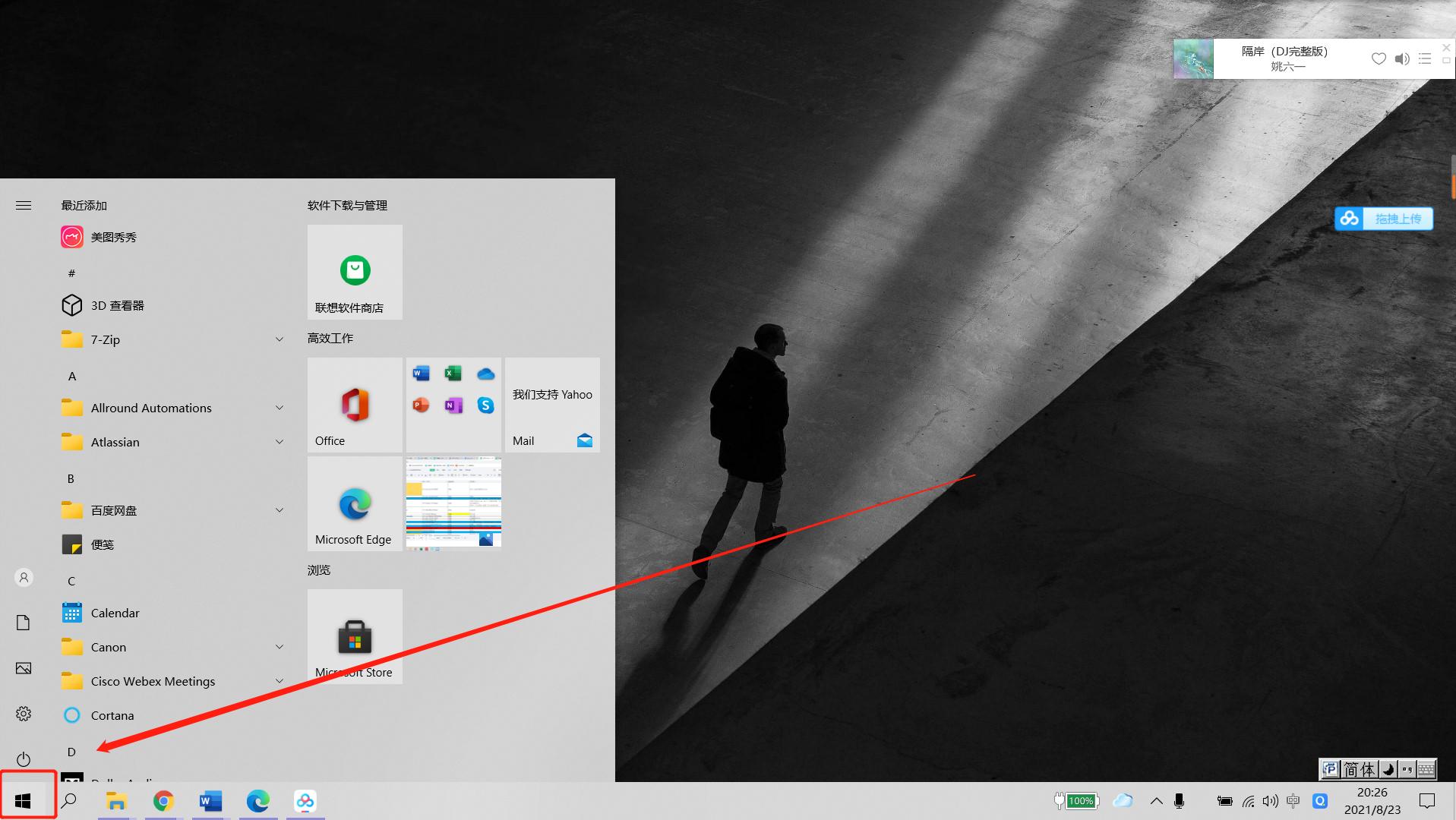Open Word in the Office apps tile
Viewport: 1456px width, 820px height.
pos(421,373)
